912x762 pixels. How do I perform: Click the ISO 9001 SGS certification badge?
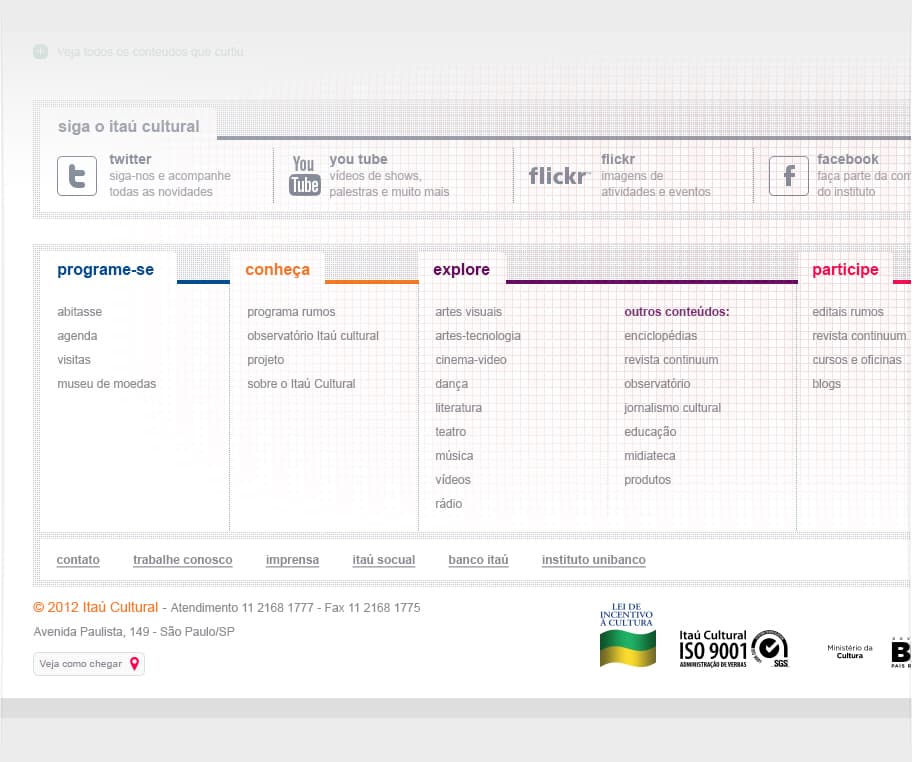(x=733, y=649)
